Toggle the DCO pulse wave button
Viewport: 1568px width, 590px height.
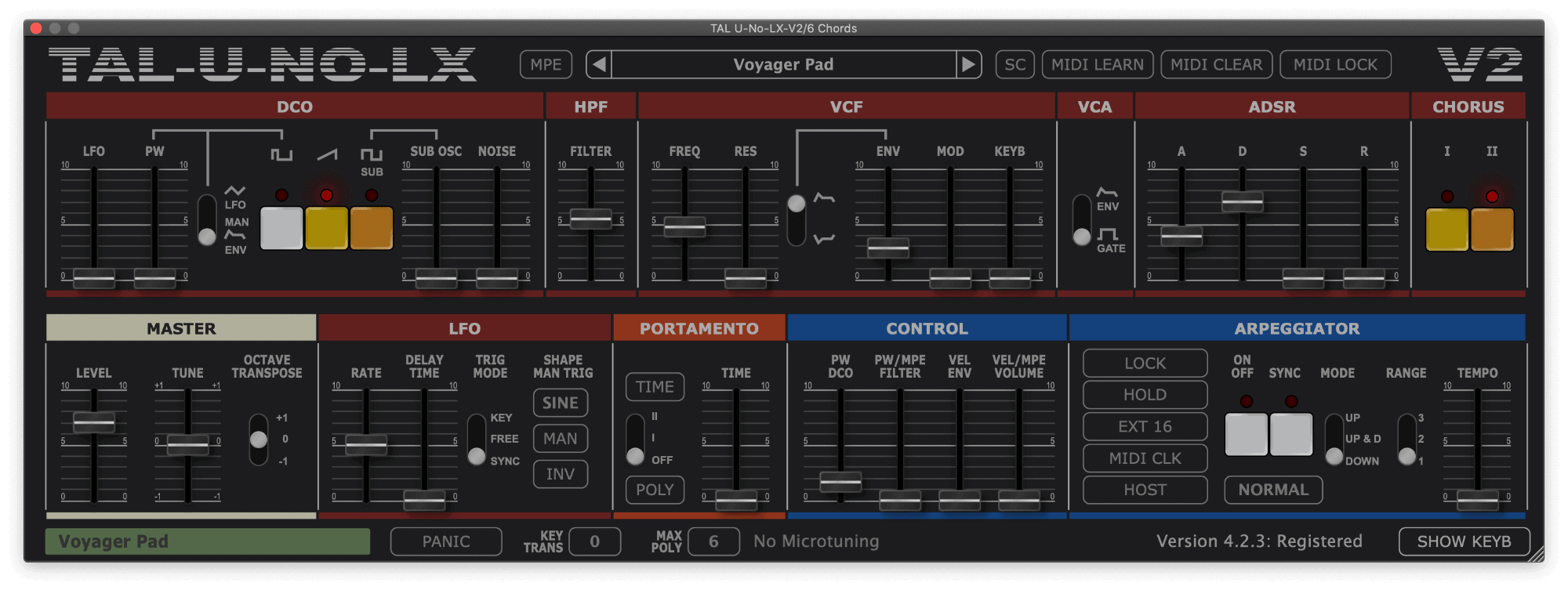[281, 228]
